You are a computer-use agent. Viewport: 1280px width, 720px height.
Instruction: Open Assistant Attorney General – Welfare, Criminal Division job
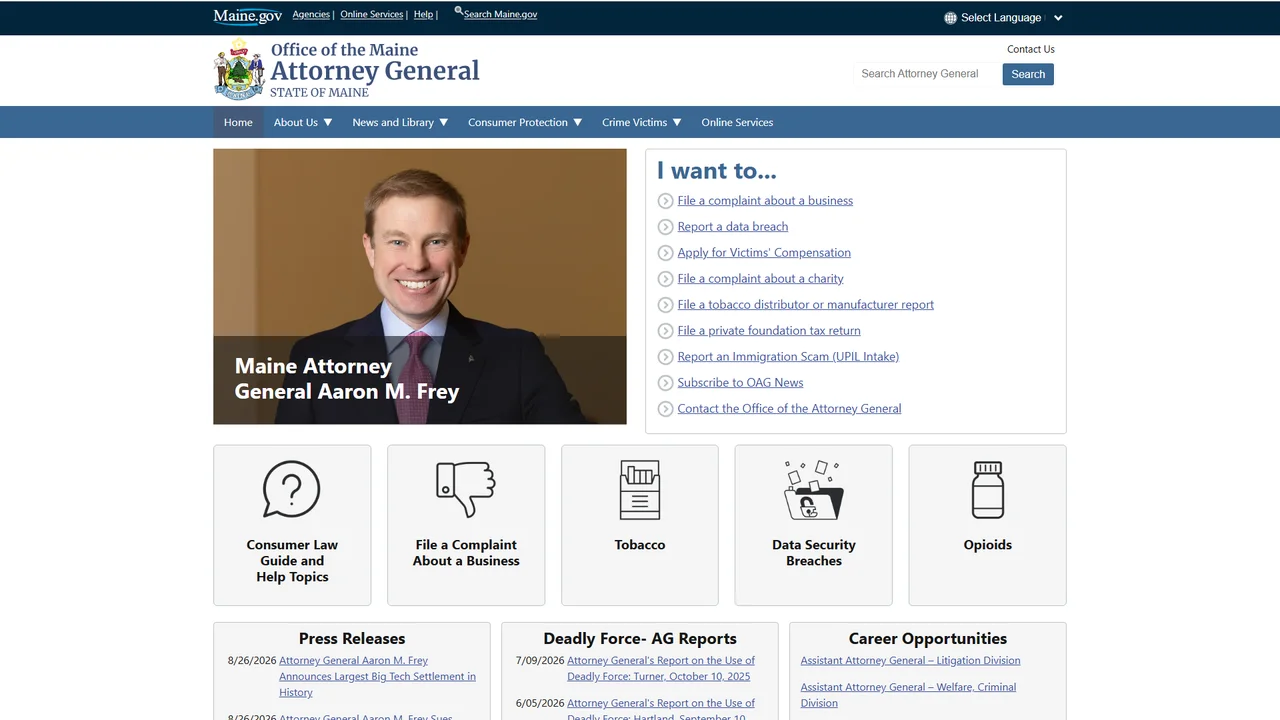click(908, 695)
